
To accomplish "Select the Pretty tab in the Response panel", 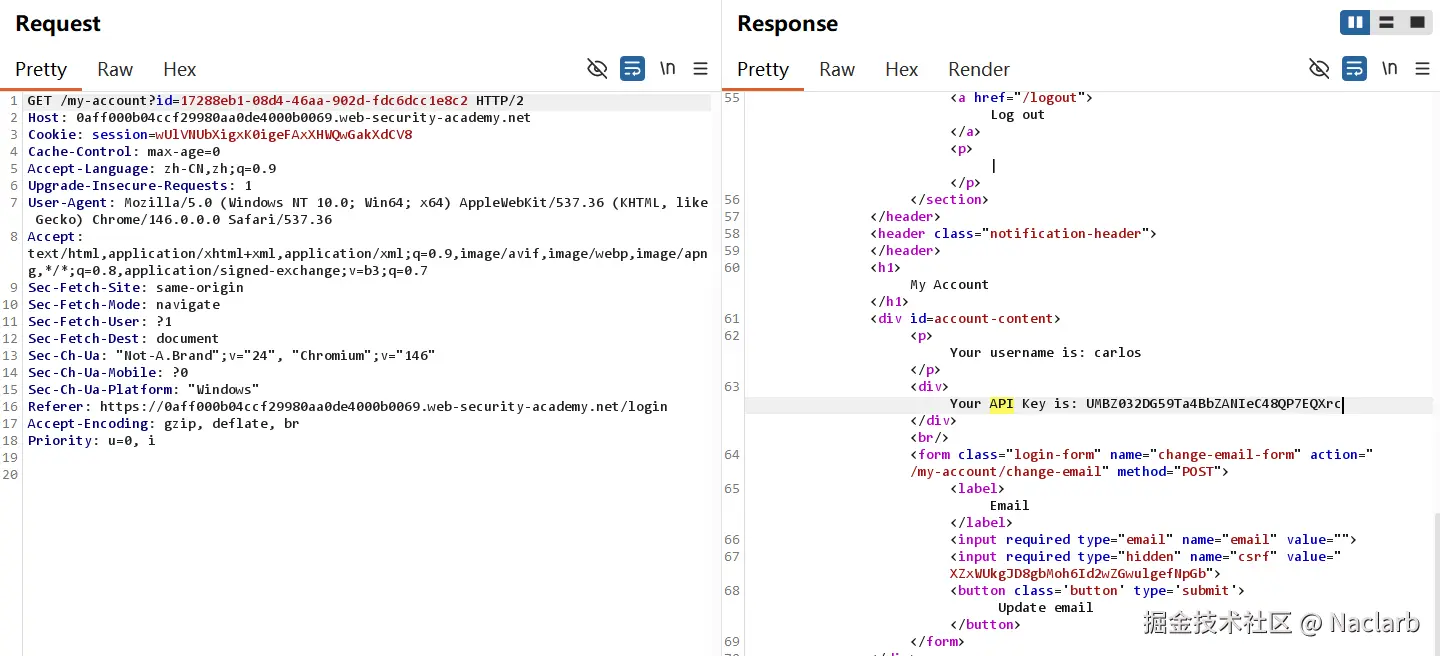I will click(763, 69).
